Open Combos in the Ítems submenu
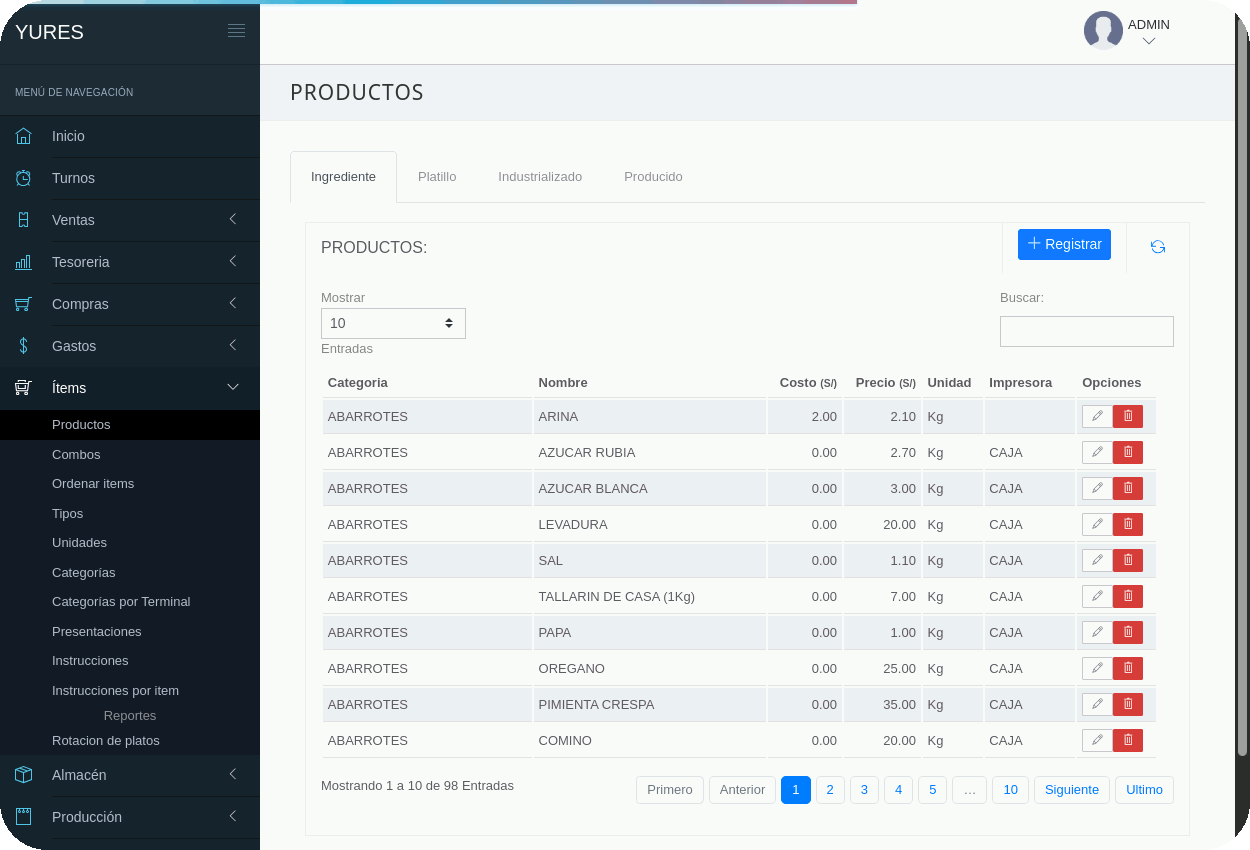Image resolution: width=1250 pixels, height=850 pixels. [76, 455]
